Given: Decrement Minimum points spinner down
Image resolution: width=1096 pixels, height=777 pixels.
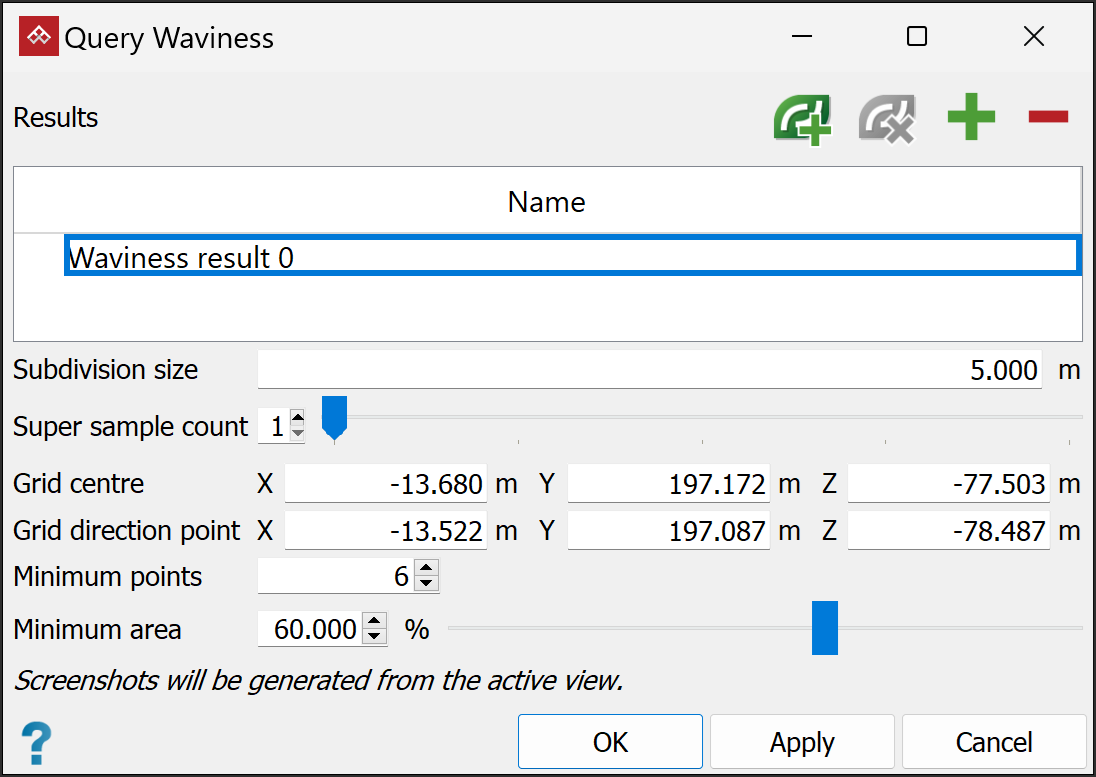Looking at the screenshot, I should 427,584.
